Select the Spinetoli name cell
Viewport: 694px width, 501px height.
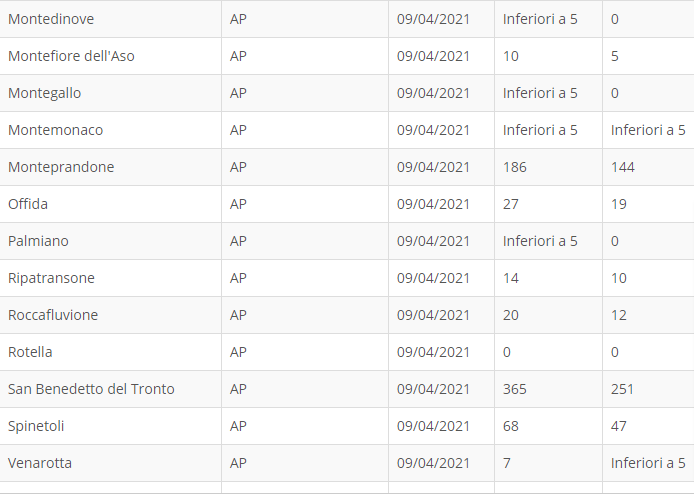[37, 426]
